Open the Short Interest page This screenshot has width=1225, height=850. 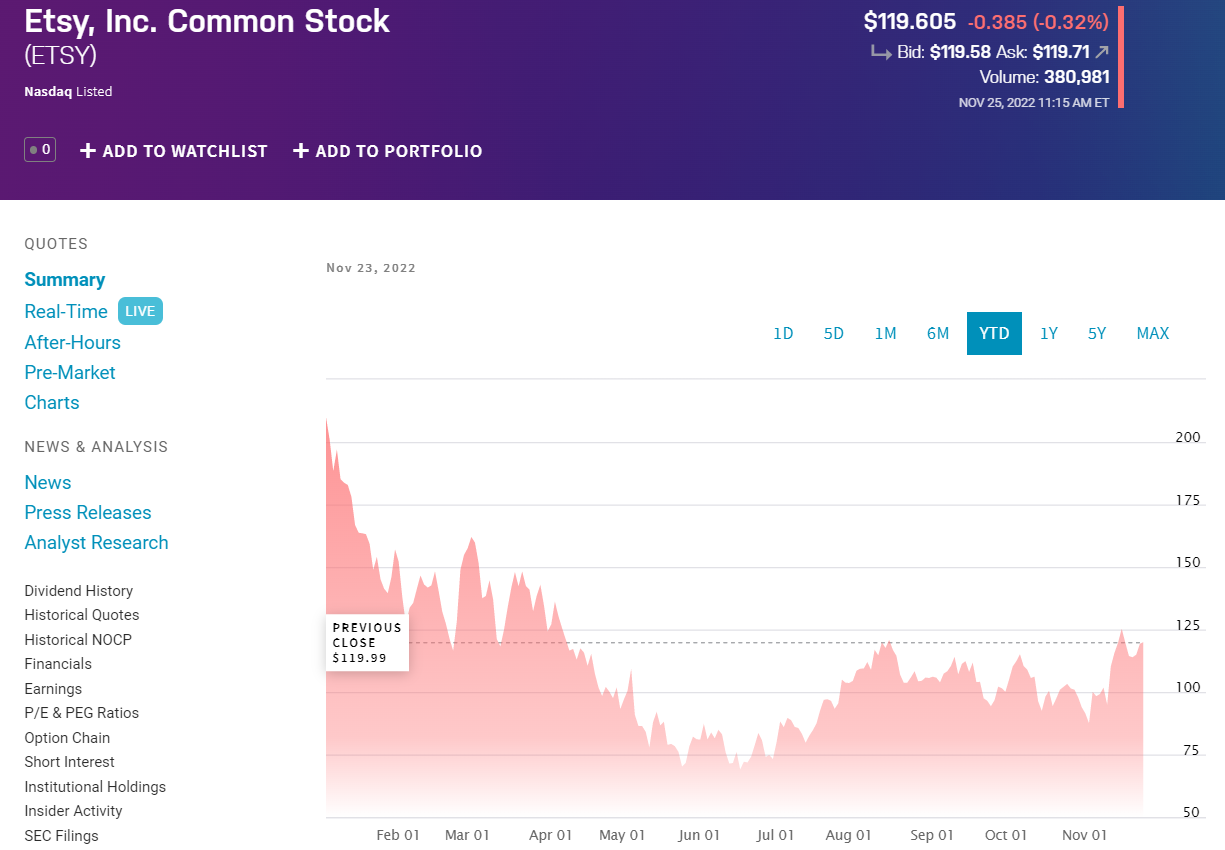point(69,762)
